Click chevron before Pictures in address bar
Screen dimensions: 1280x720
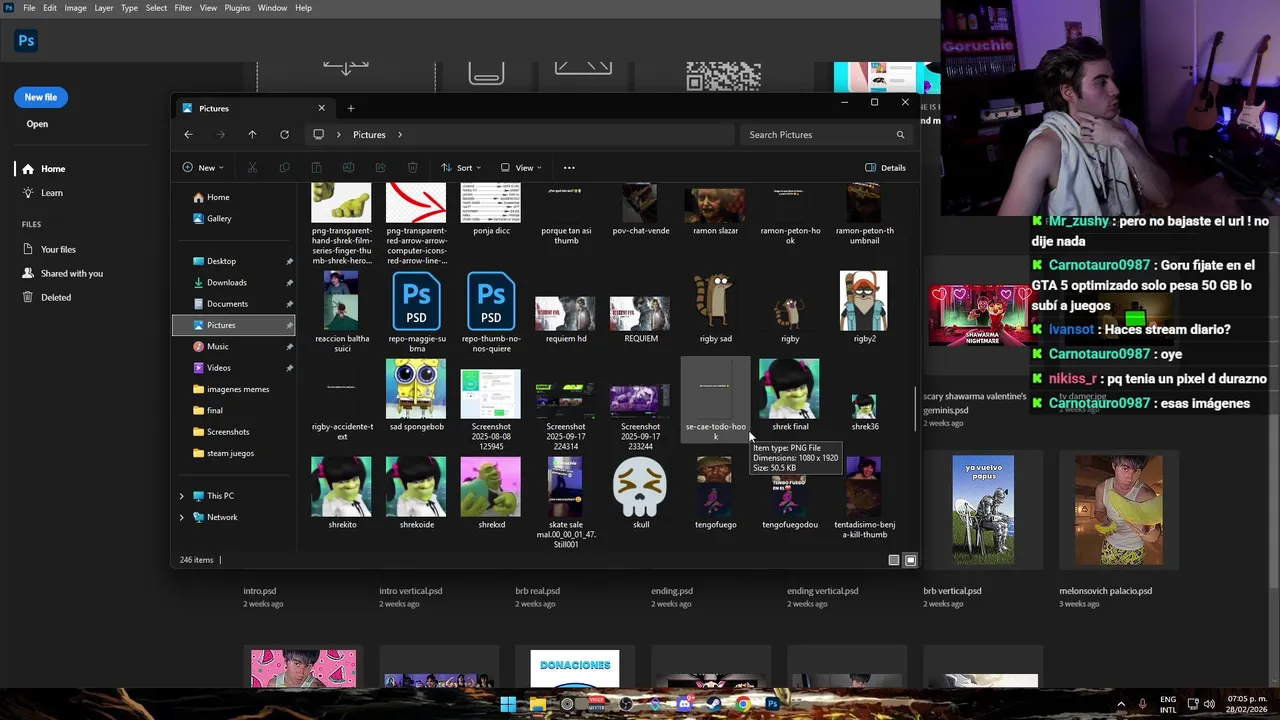click(339, 135)
